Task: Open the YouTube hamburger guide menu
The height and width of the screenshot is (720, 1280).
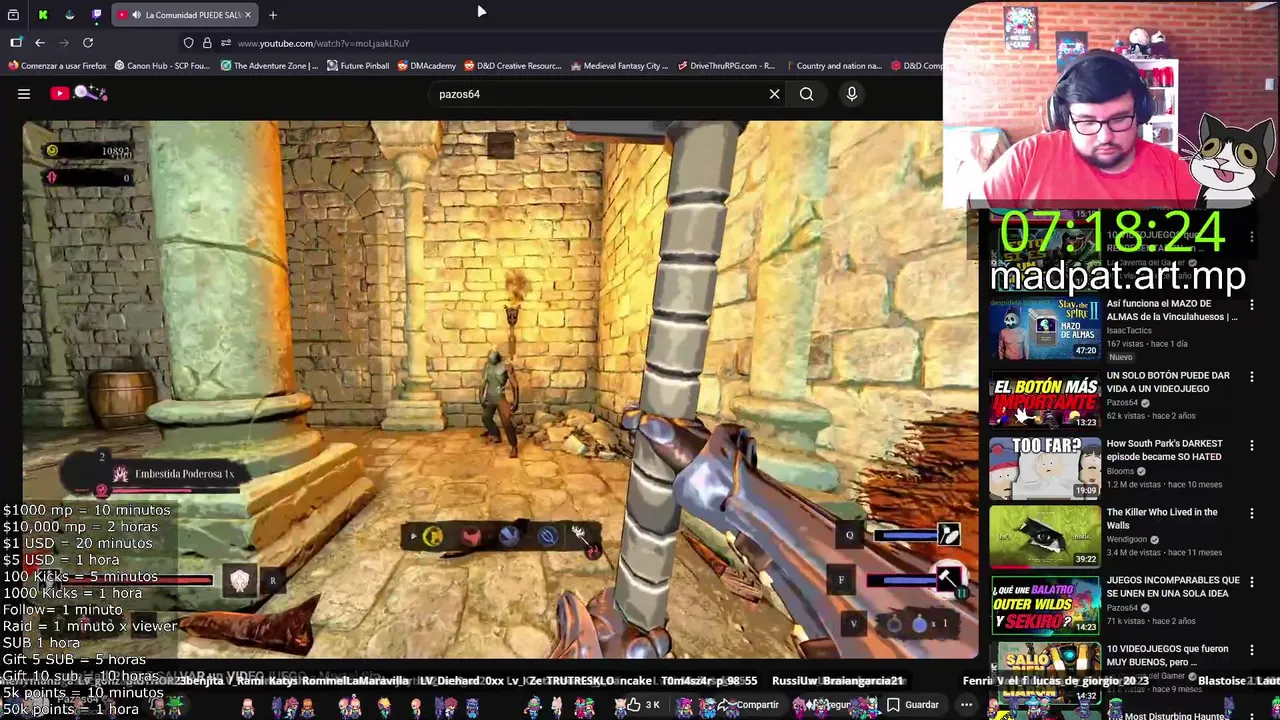Action: (x=24, y=94)
